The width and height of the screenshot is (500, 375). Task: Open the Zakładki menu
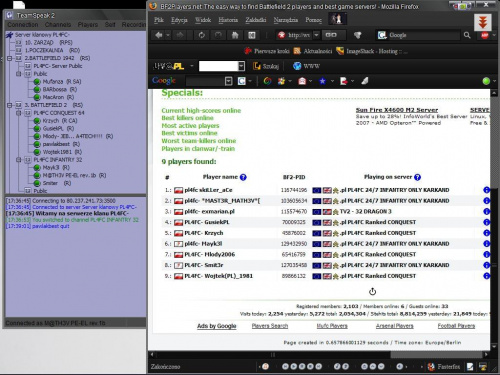[x=256, y=20]
